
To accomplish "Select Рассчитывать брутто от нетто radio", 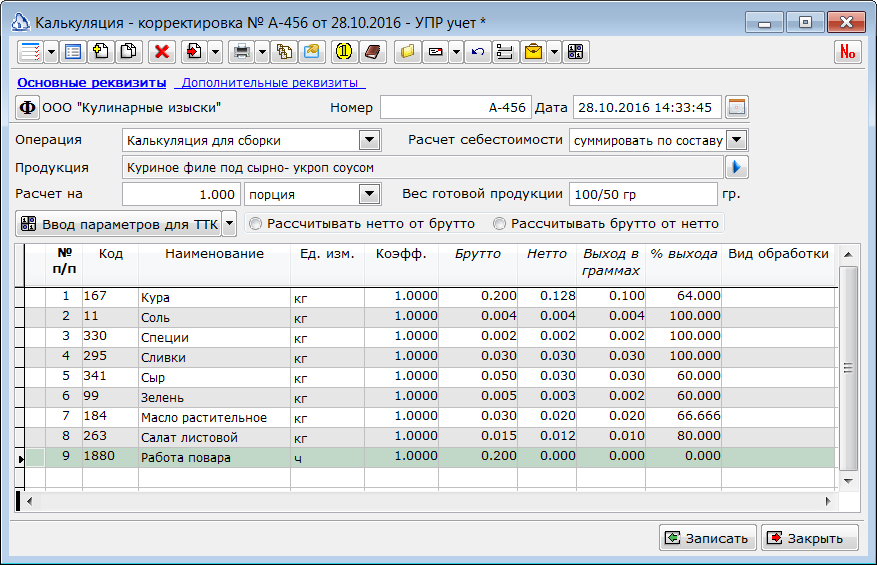I will (499, 224).
